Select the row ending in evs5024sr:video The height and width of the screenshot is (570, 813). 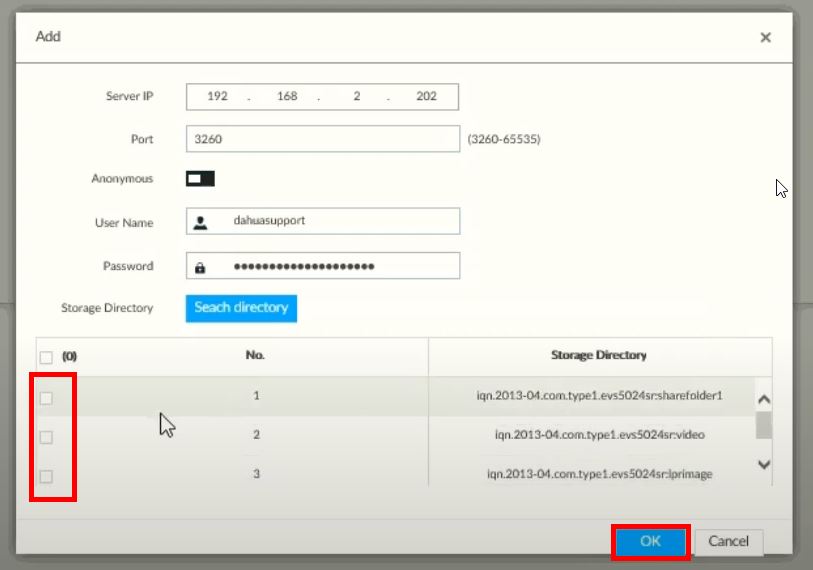tap(395, 435)
